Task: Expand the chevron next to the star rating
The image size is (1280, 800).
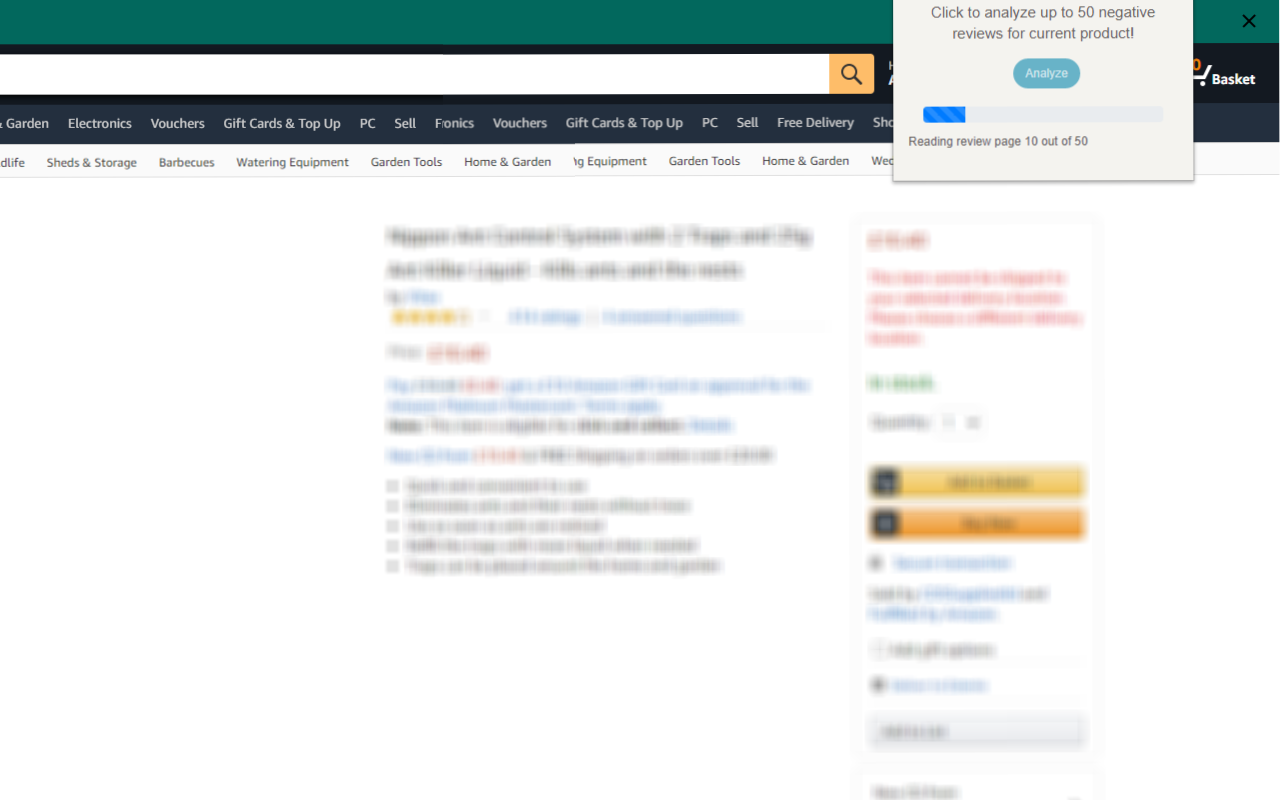Action: [482, 316]
